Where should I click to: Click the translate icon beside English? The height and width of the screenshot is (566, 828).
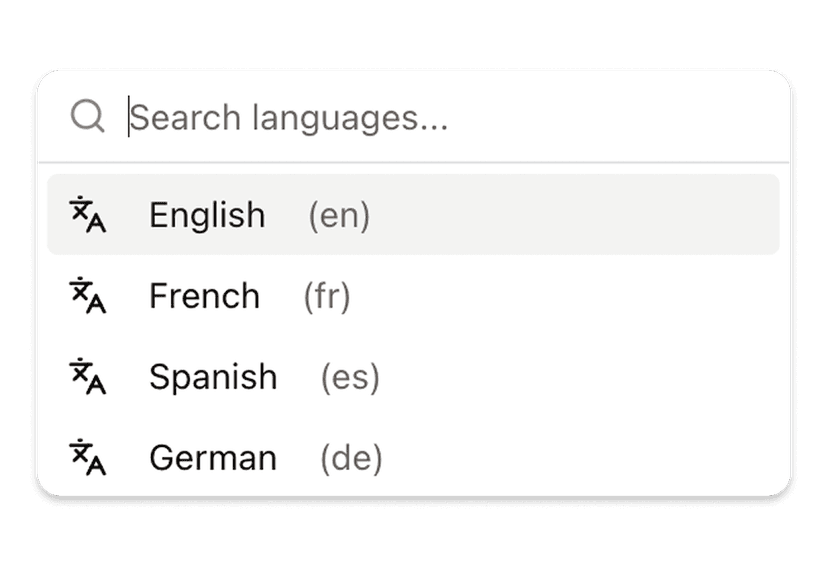[x=88, y=215]
